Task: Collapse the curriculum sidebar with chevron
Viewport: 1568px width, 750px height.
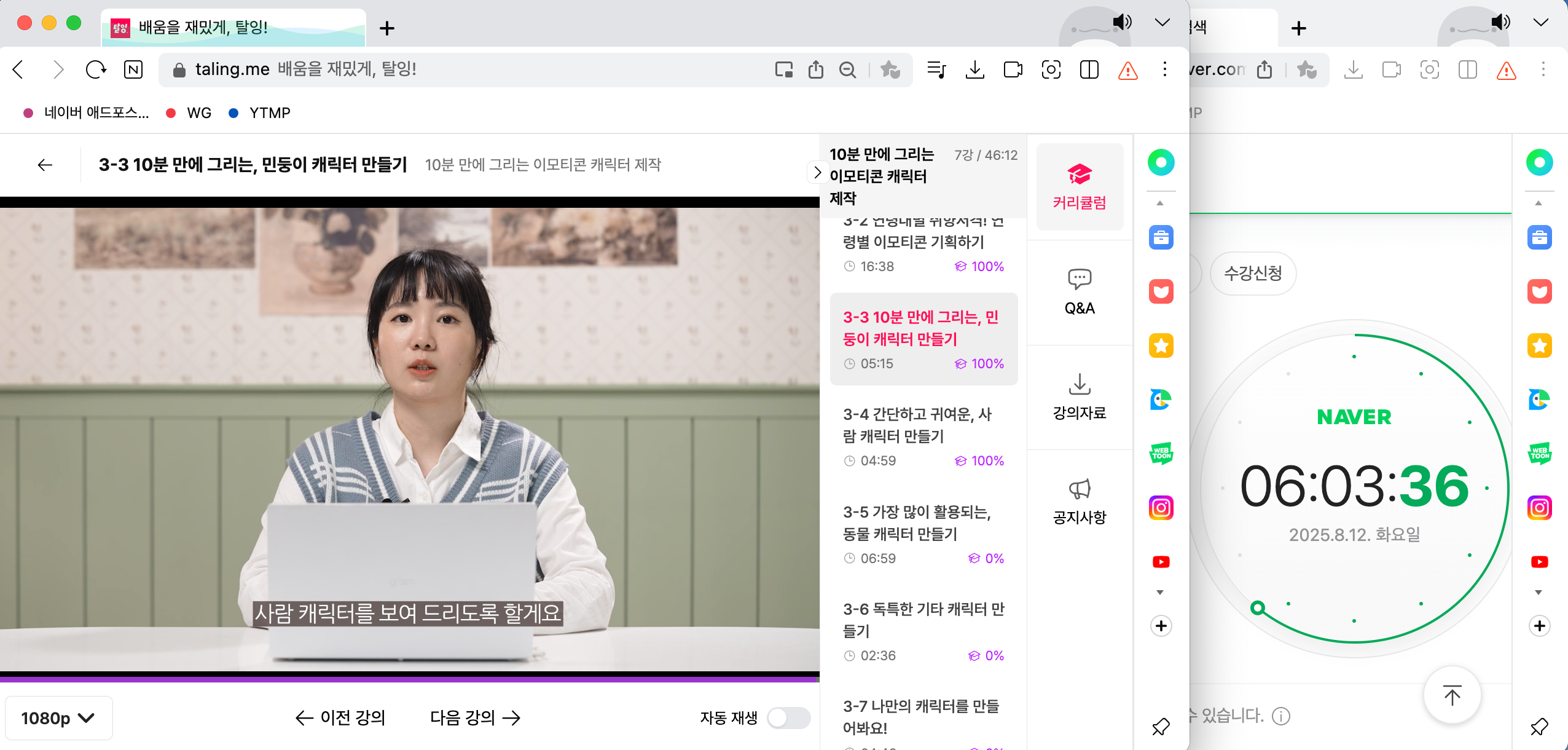Action: coord(817,173)
